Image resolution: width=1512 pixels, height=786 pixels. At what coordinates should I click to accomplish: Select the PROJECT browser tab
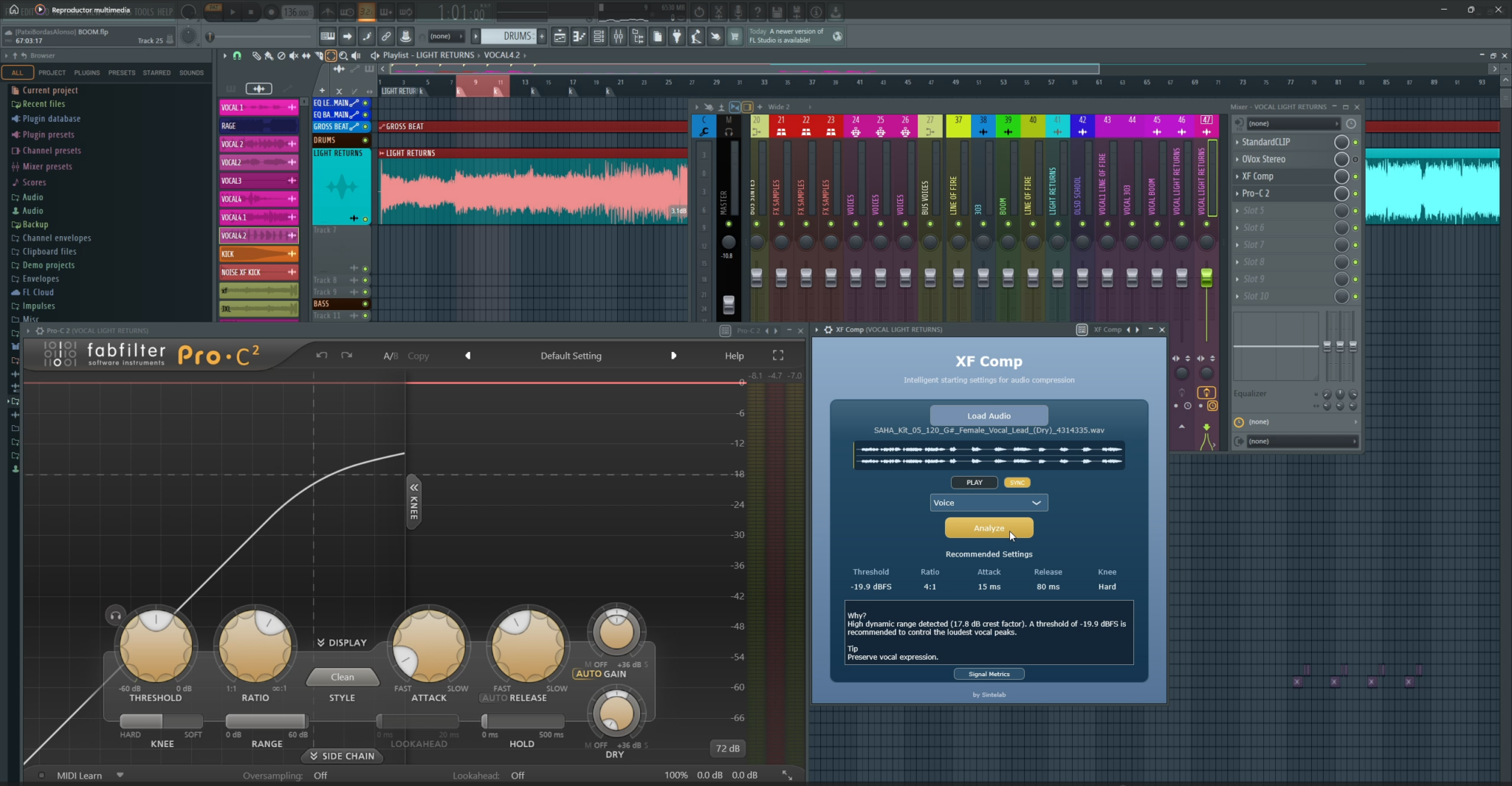[52, 72]
